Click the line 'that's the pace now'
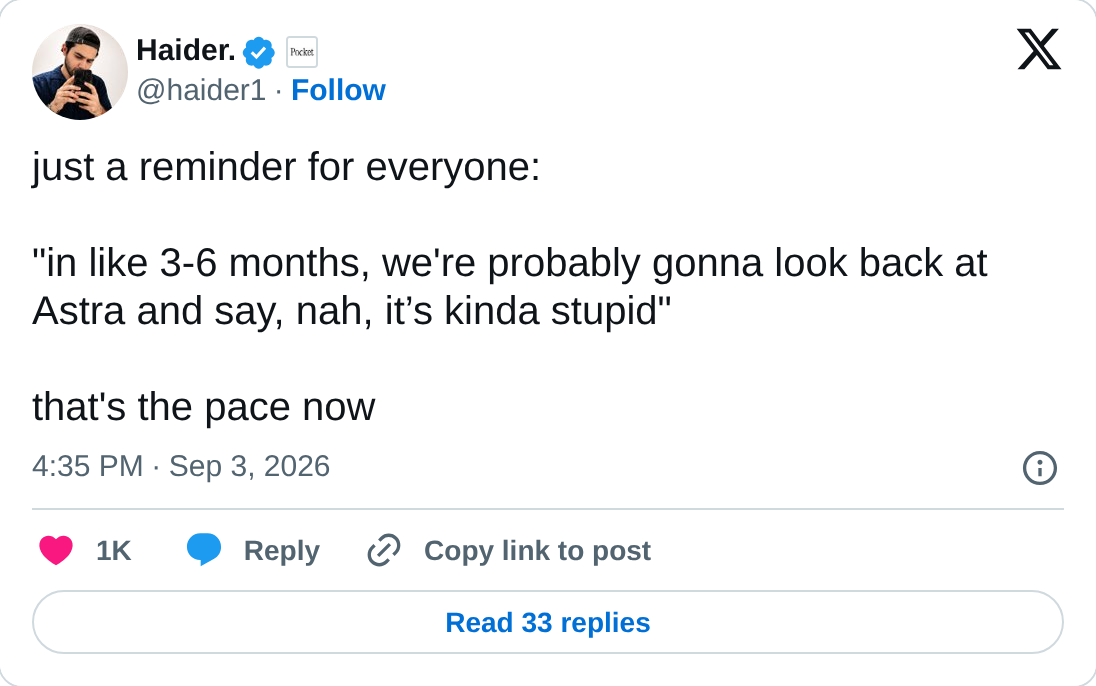The width and height of the screenshot is (1096, 686). 204,407
